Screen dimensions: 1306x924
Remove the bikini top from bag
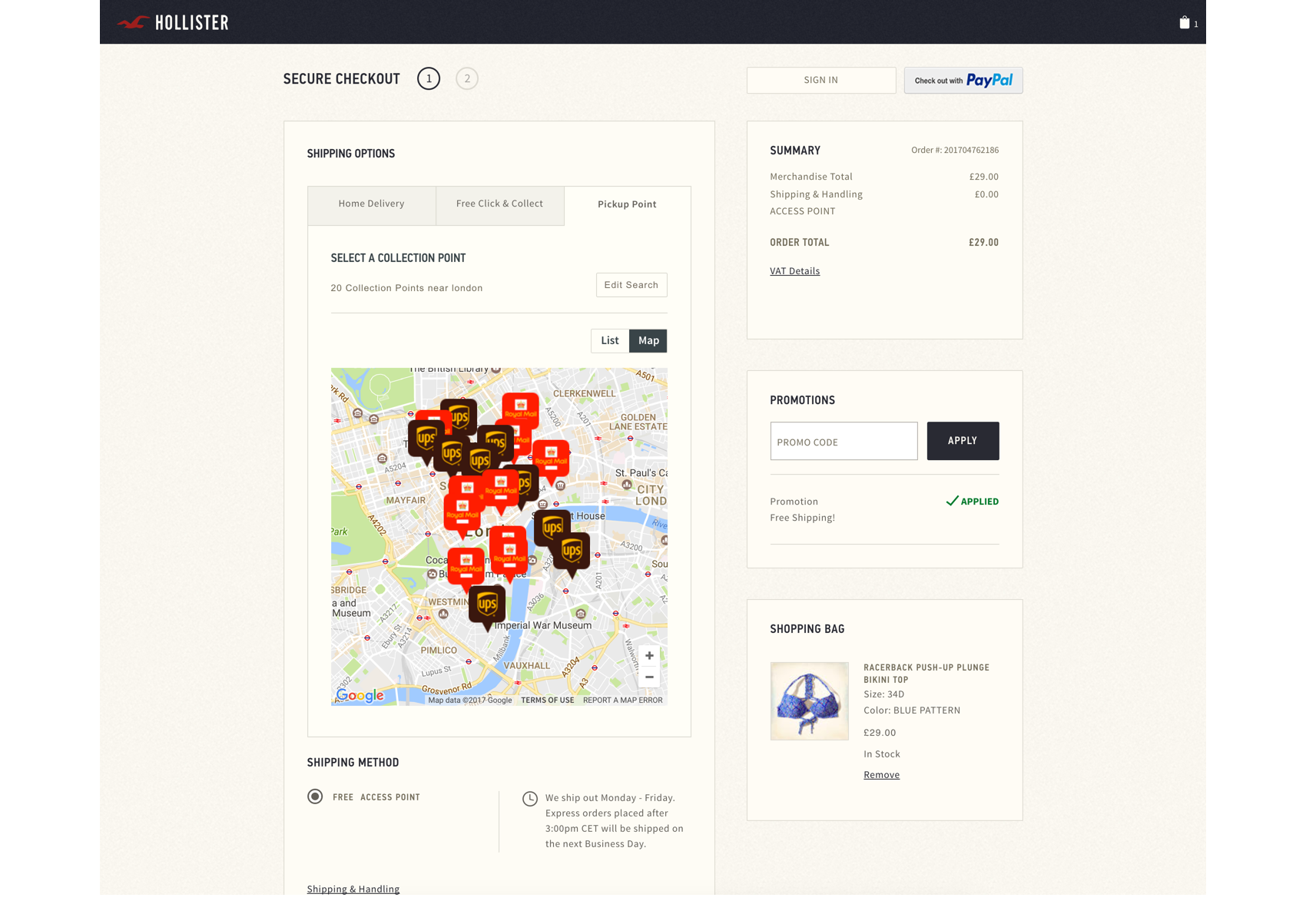(881, 775)
